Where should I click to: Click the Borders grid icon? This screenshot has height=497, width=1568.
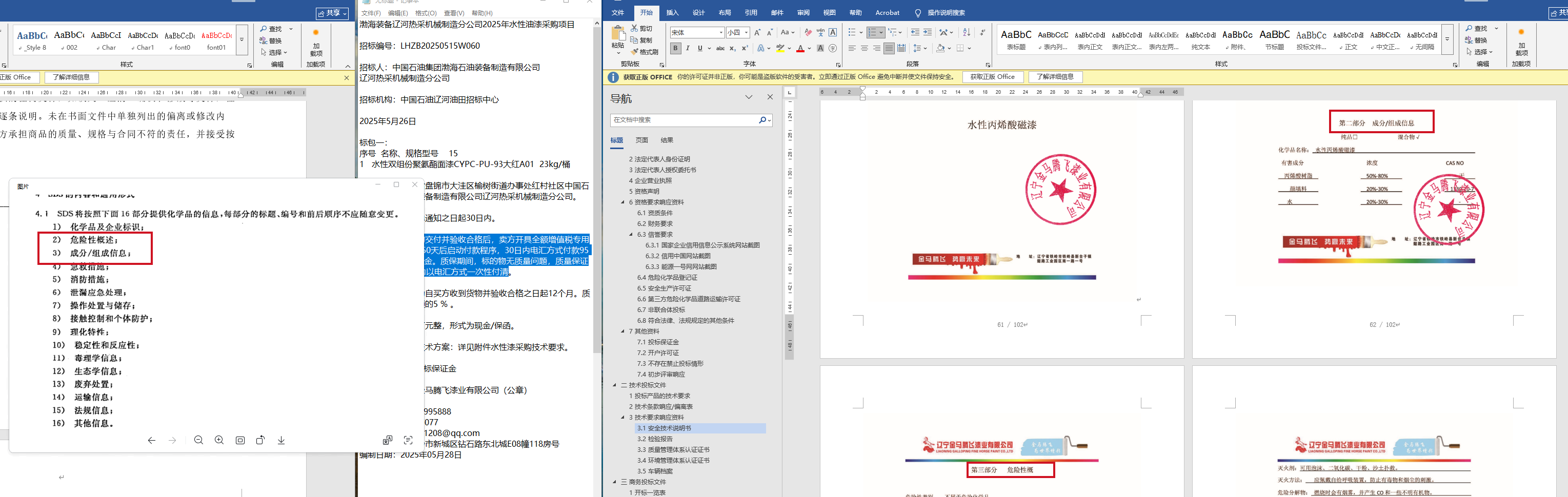click(x=960, y=48)
